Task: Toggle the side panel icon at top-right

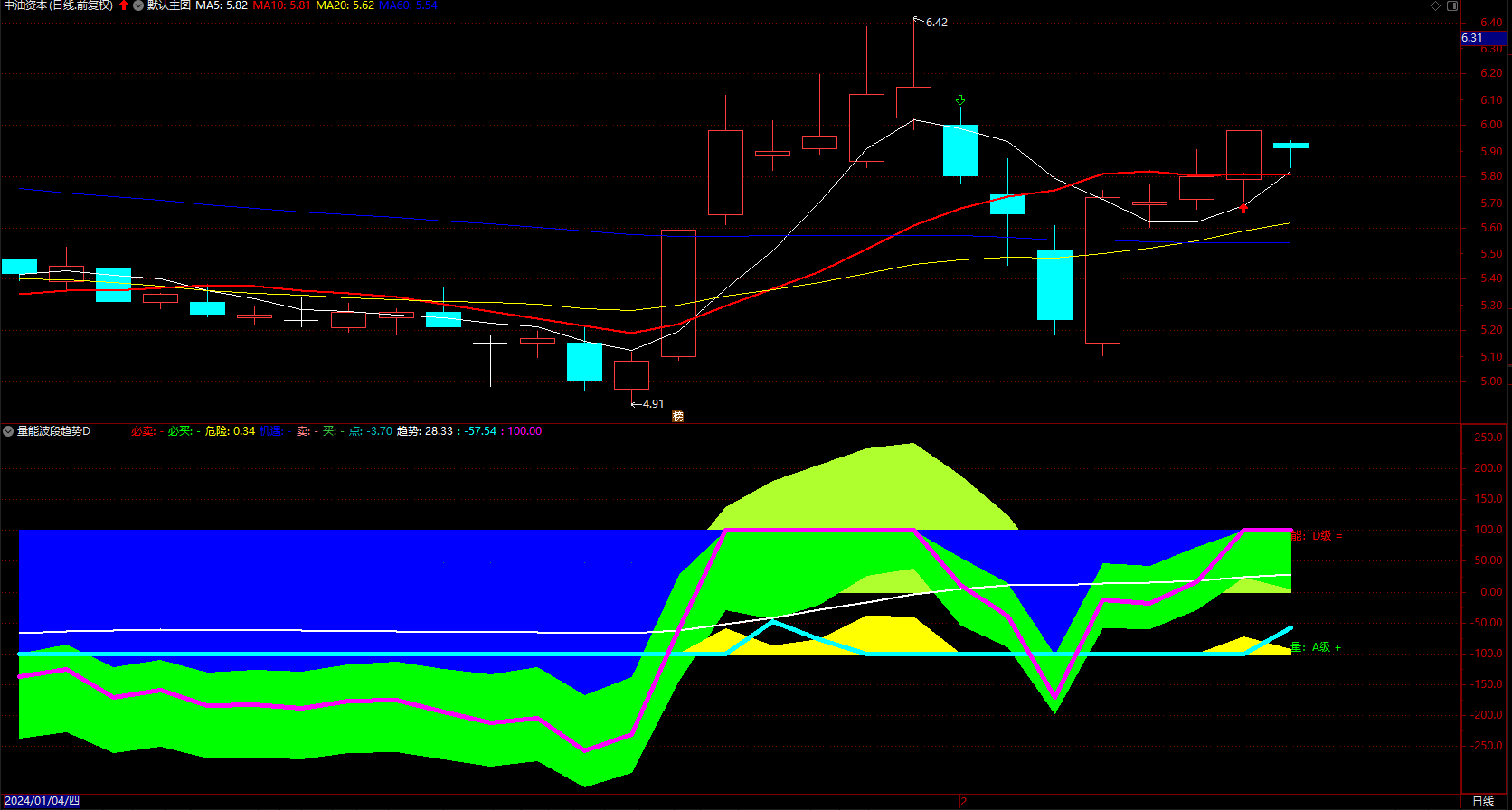Action: click(x=1452, y=5)
